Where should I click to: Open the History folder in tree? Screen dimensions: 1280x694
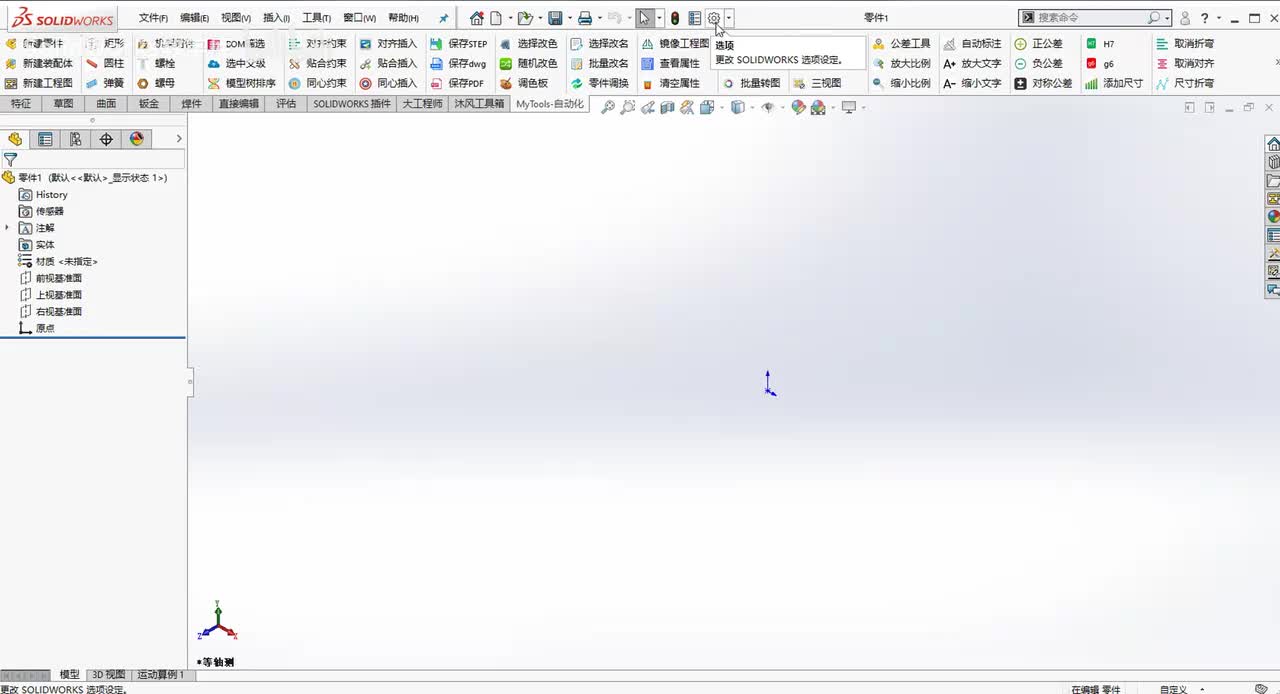pyautogui.click(x=43, y=195)
